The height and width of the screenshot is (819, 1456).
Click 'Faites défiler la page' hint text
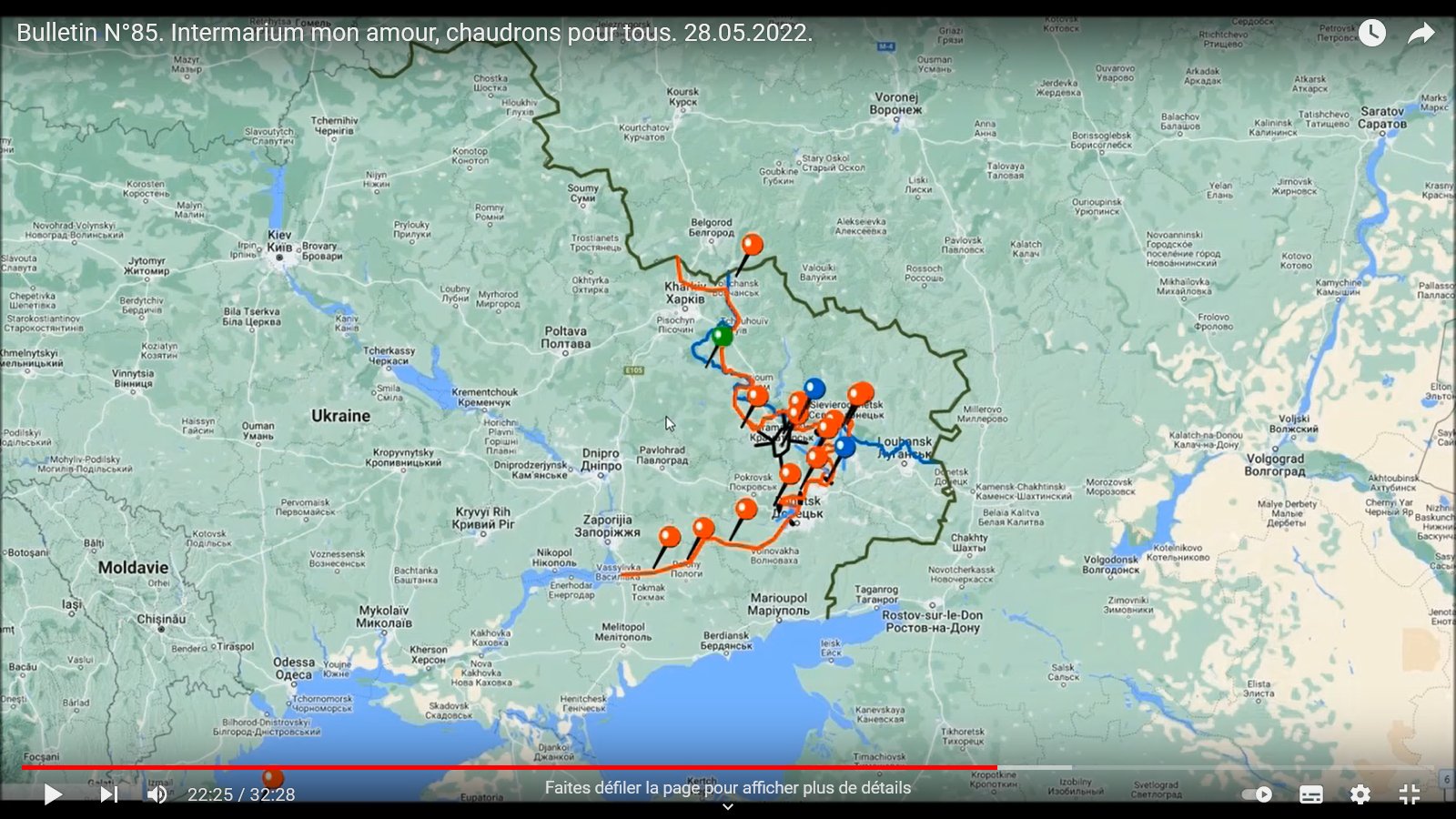728,787
